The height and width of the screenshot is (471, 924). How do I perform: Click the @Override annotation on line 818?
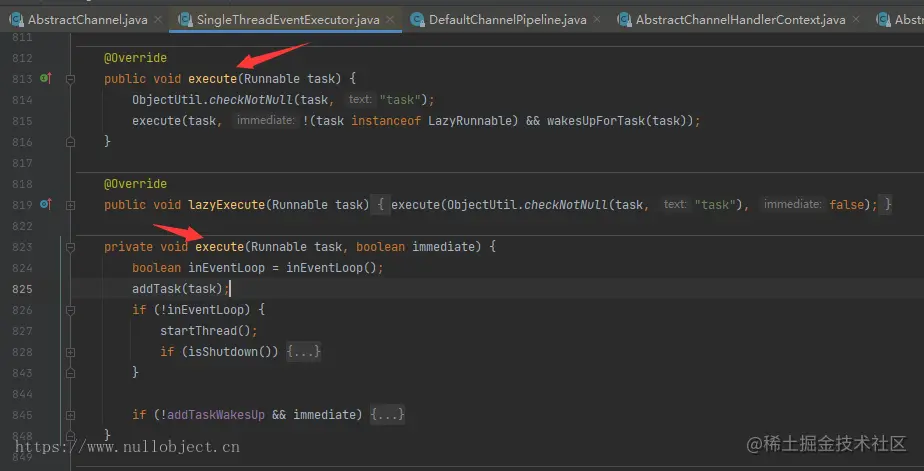point(136,184)
